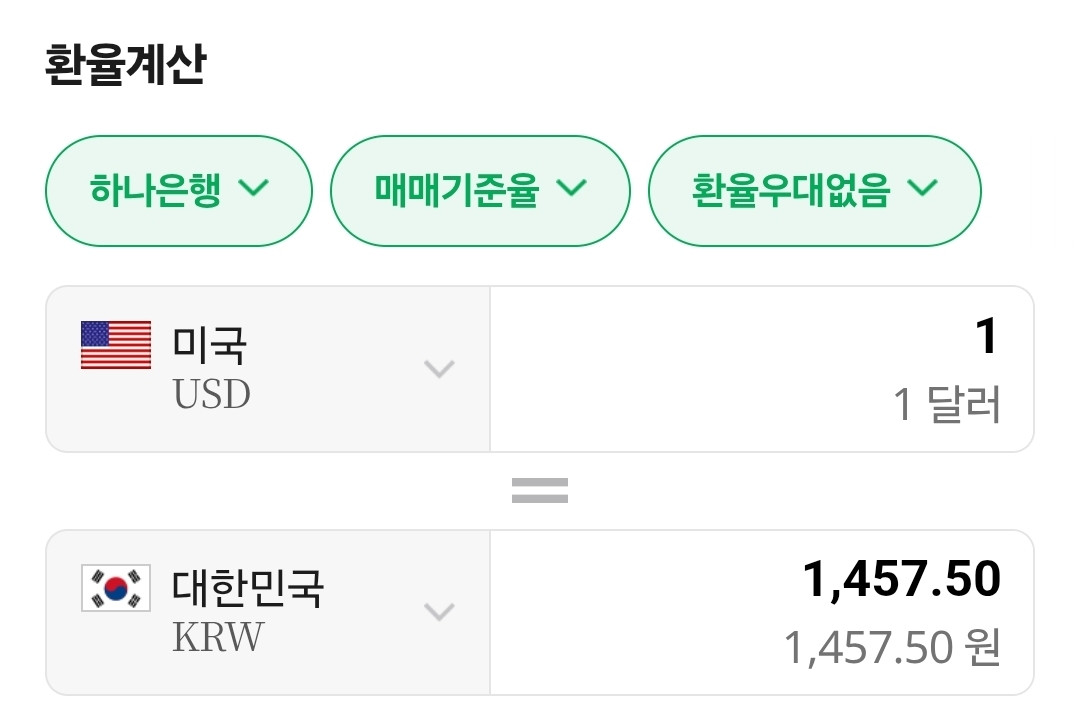Choose the 미국 country name
The height and width of the screenshot is (723, 1080).
click(x=210, y=345)
